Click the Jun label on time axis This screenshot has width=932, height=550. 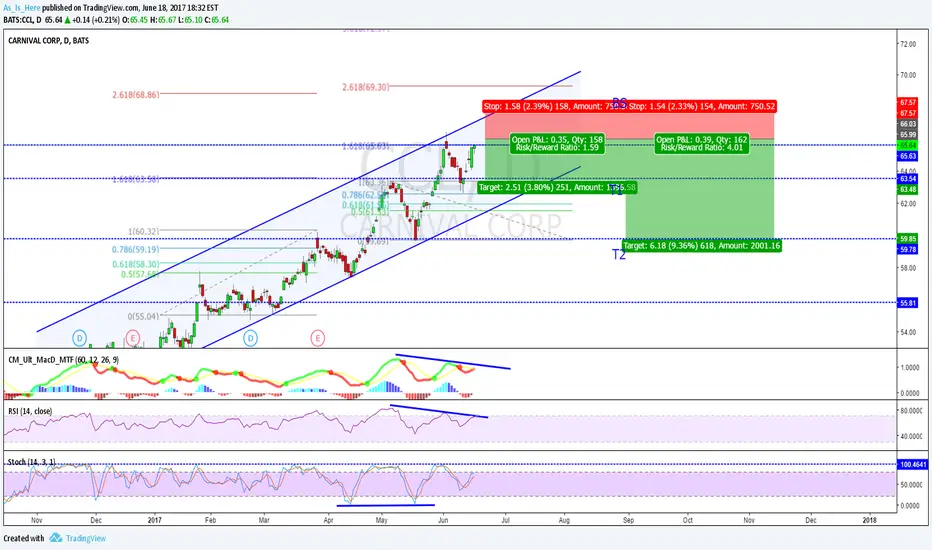pos(443,520)
